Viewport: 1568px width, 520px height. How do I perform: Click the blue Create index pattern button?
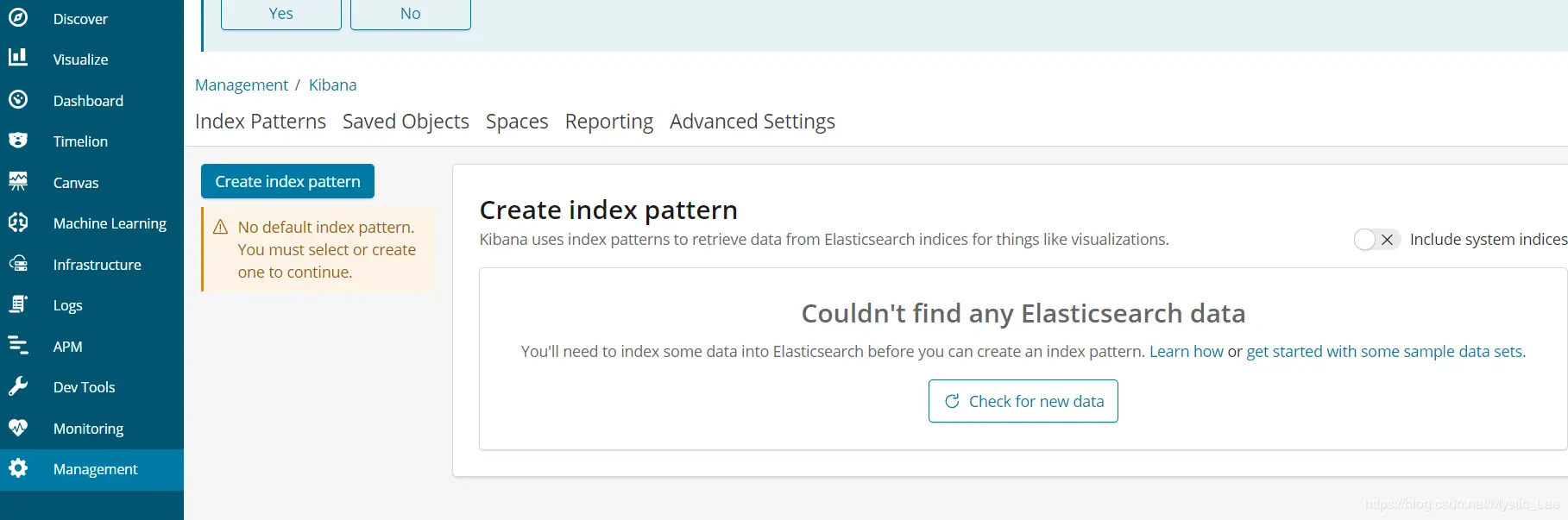point(287,181)
